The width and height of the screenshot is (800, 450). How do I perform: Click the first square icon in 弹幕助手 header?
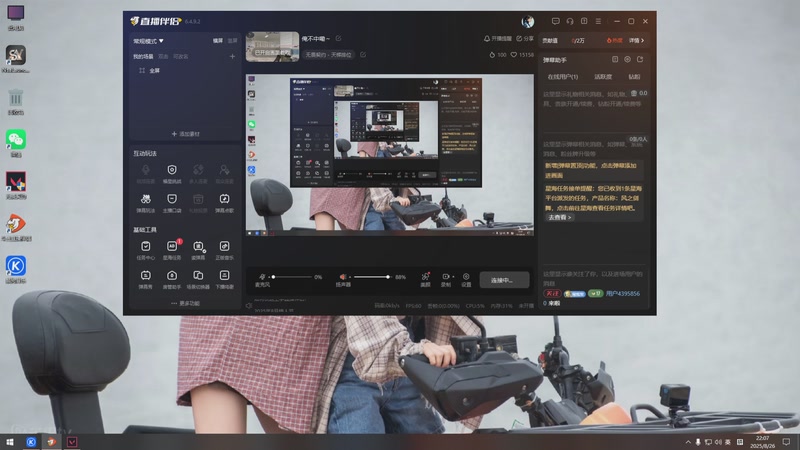point(615,60)
